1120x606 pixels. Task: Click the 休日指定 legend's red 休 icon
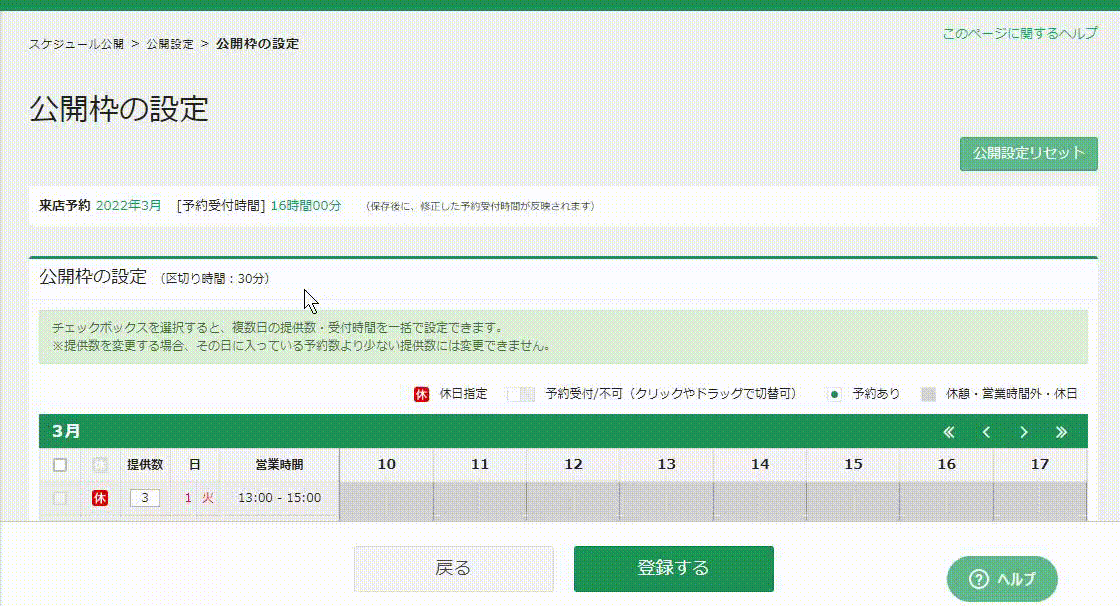421,393
